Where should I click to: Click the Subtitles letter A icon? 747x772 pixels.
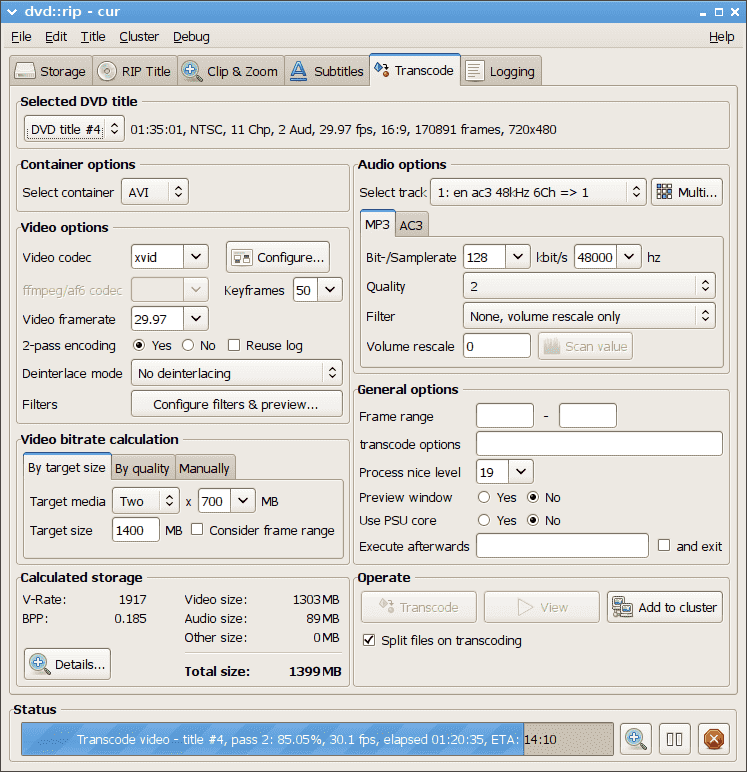point(298,71)
